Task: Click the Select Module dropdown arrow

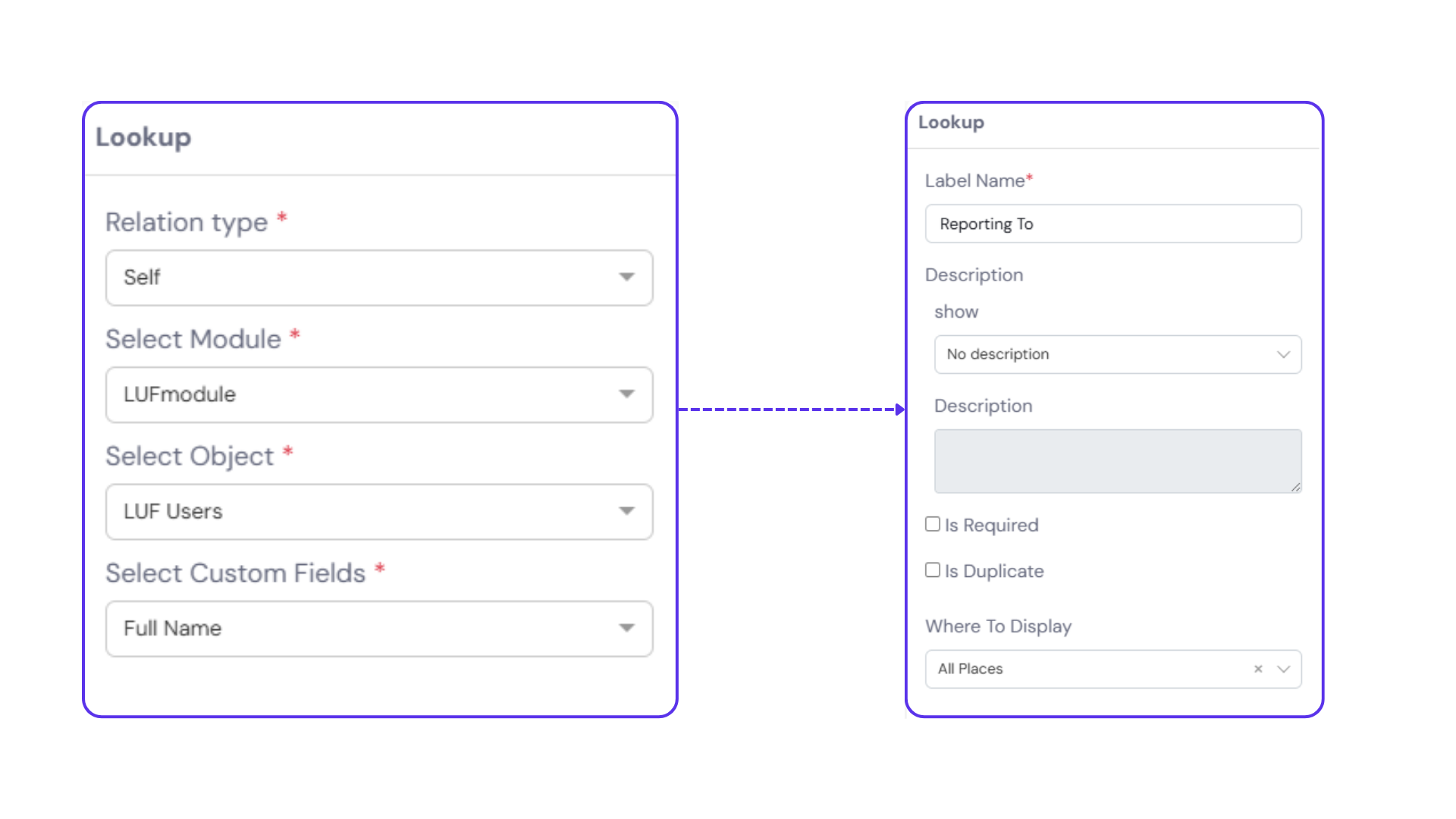Action: click(626, 394)
